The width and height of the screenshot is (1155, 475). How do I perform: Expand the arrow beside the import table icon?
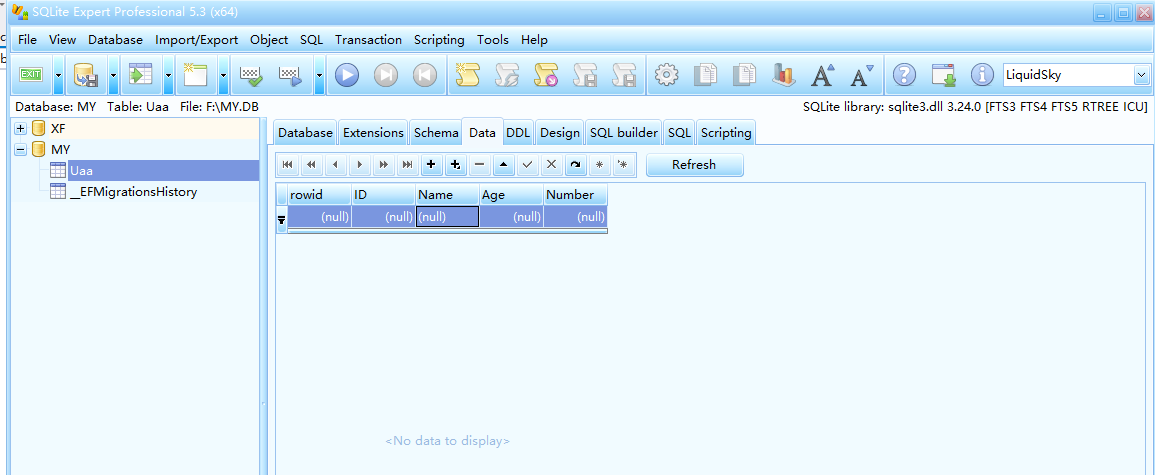(x=169, y=74)
